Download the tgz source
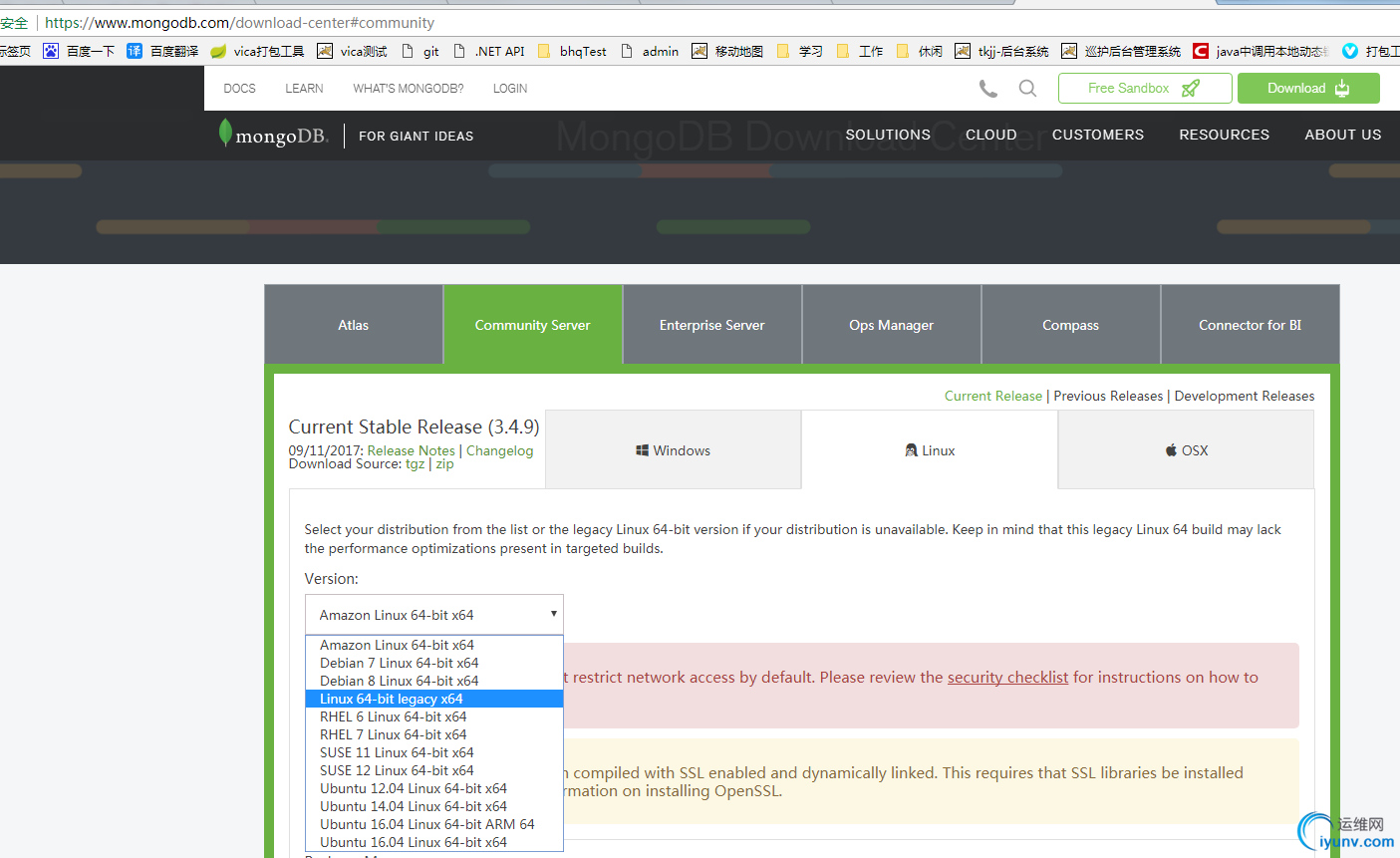Screen dimensions: 1400x858 [415, 464]
